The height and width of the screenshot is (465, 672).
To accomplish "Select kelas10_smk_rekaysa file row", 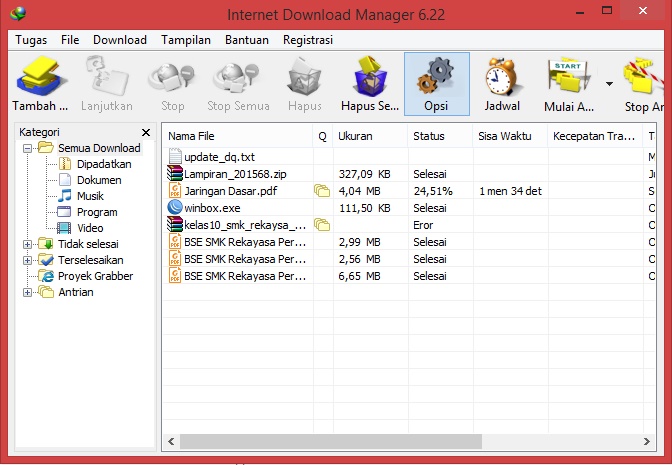I will pyautogui.click(x=409, y=225).
